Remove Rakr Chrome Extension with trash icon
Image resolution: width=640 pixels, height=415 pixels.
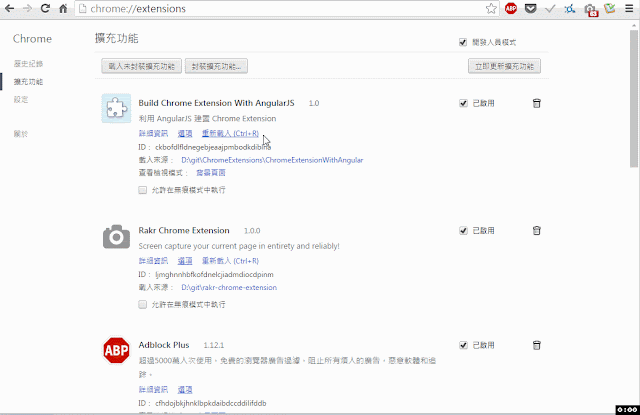point(537,231)
